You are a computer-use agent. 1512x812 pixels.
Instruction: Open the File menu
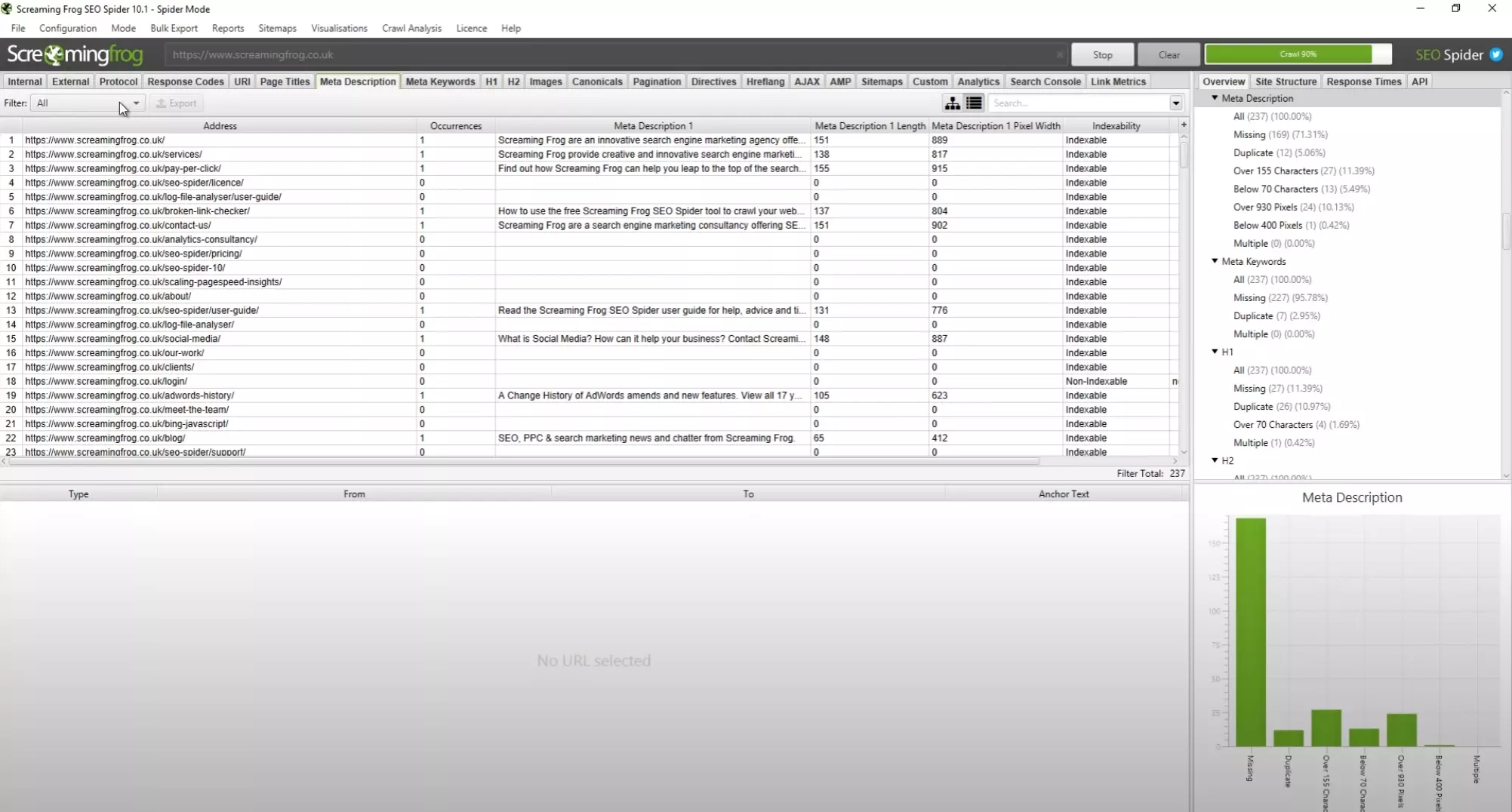click(18, 28)
